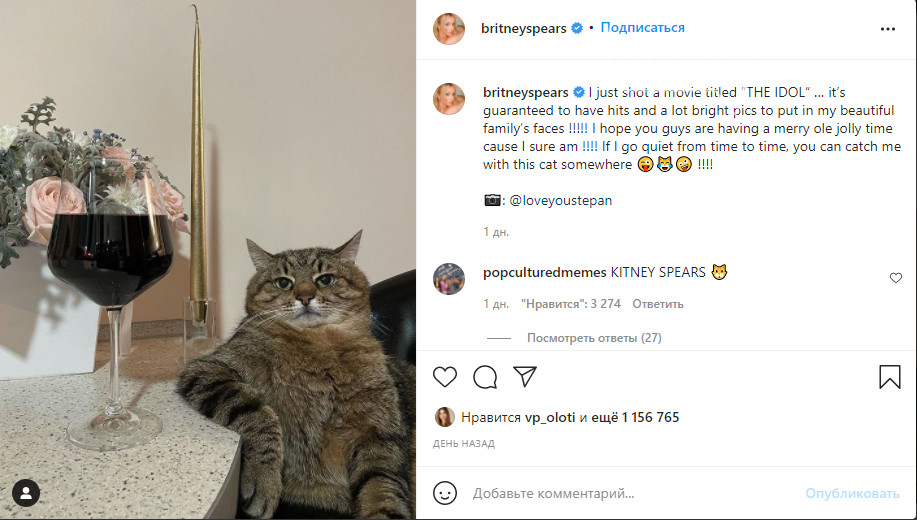The height and width of the screenshot is (520, 917).
Task: Open the three-dots post options menu
Action: click(x=888, y=29)
